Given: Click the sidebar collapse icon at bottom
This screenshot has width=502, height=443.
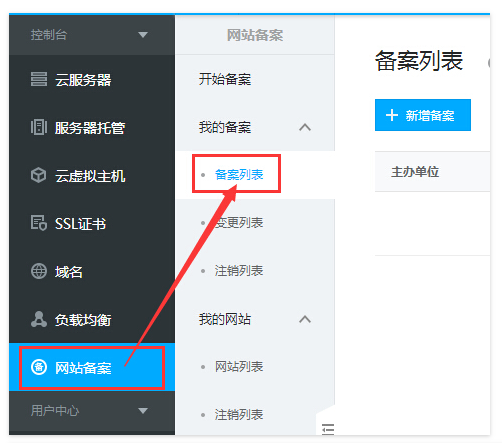Looking at the screenshot, I should point(328,429).
